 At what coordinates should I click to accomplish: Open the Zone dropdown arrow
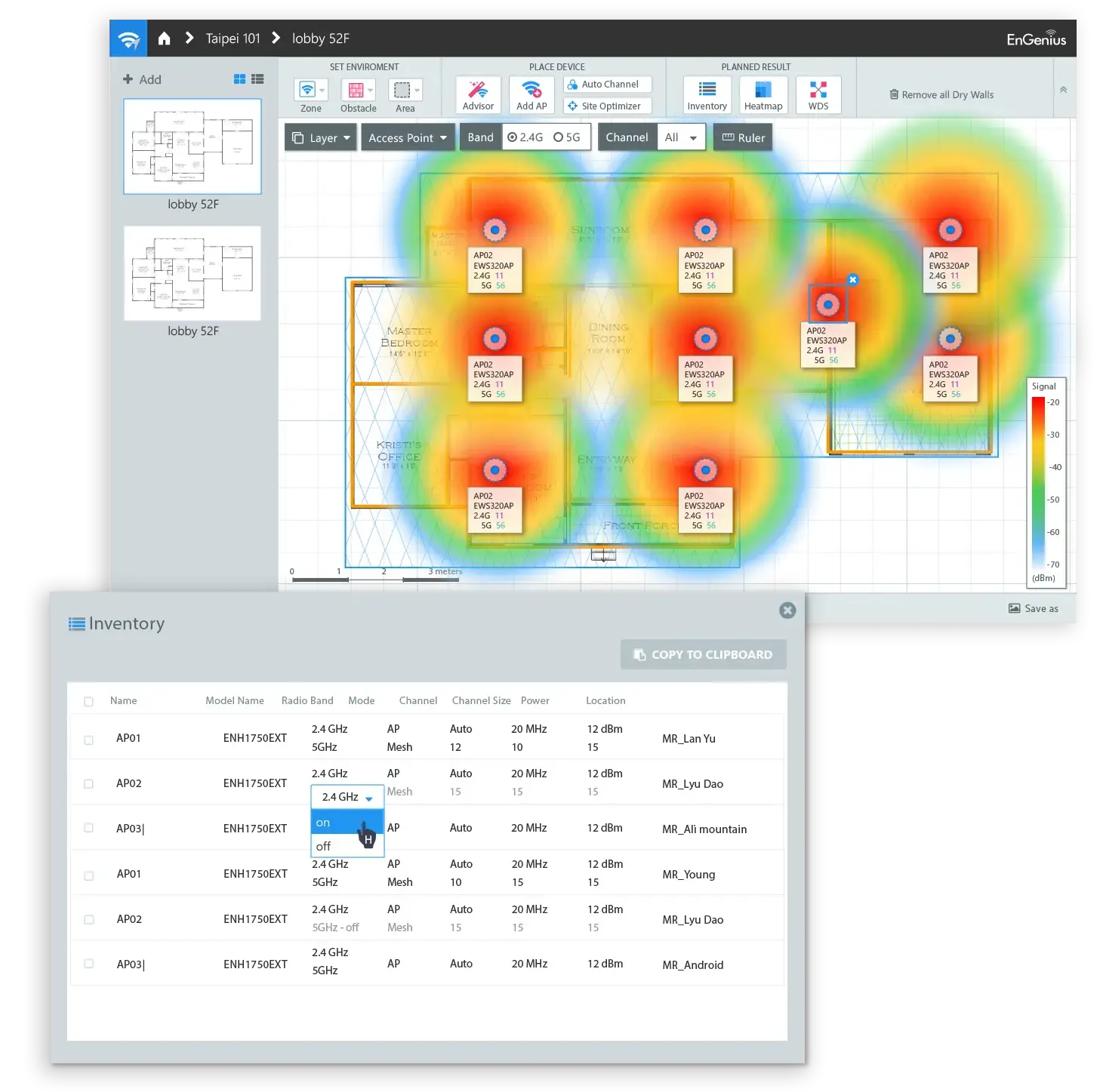322,91
